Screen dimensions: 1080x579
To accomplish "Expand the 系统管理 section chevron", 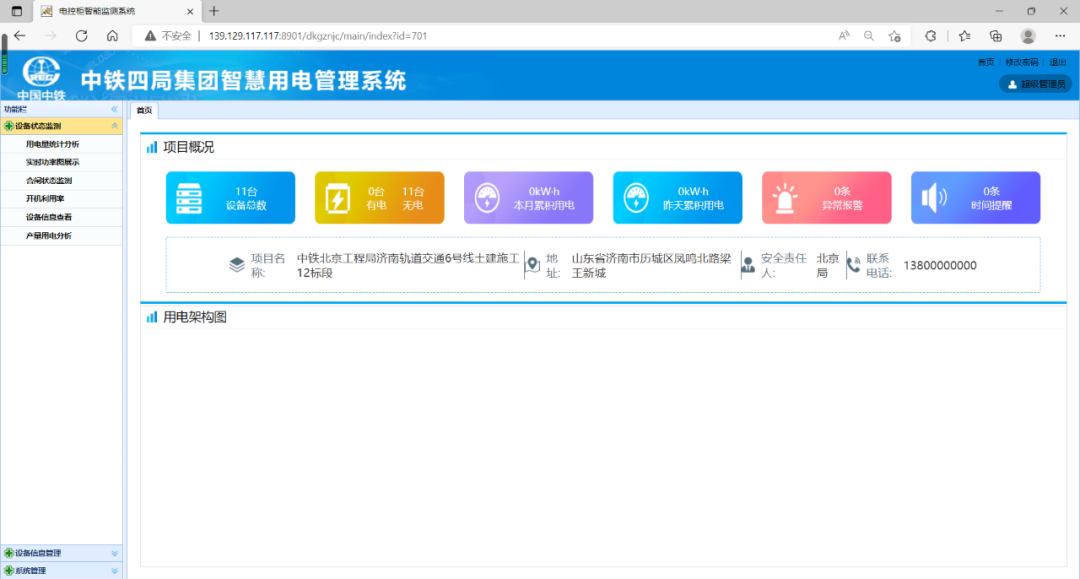I will 114,571.
